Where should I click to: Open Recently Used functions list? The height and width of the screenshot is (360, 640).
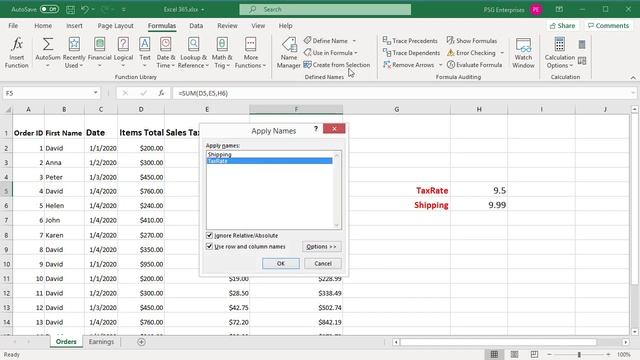click(74, 52)
